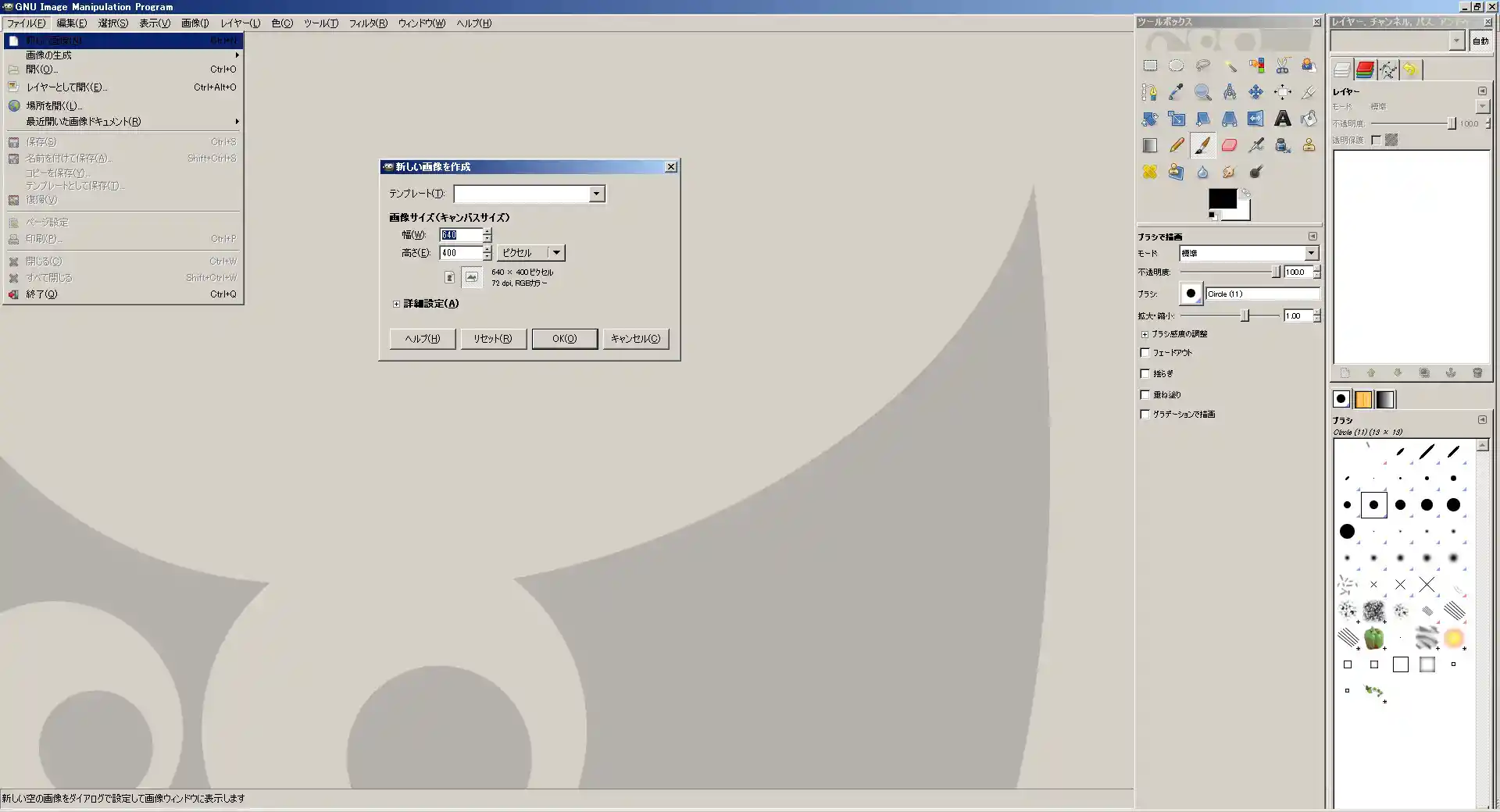Viewport: 1500px width, 812px height.
Task: Open the ピクセル unit dropdown
Action: tap(555, 253)
